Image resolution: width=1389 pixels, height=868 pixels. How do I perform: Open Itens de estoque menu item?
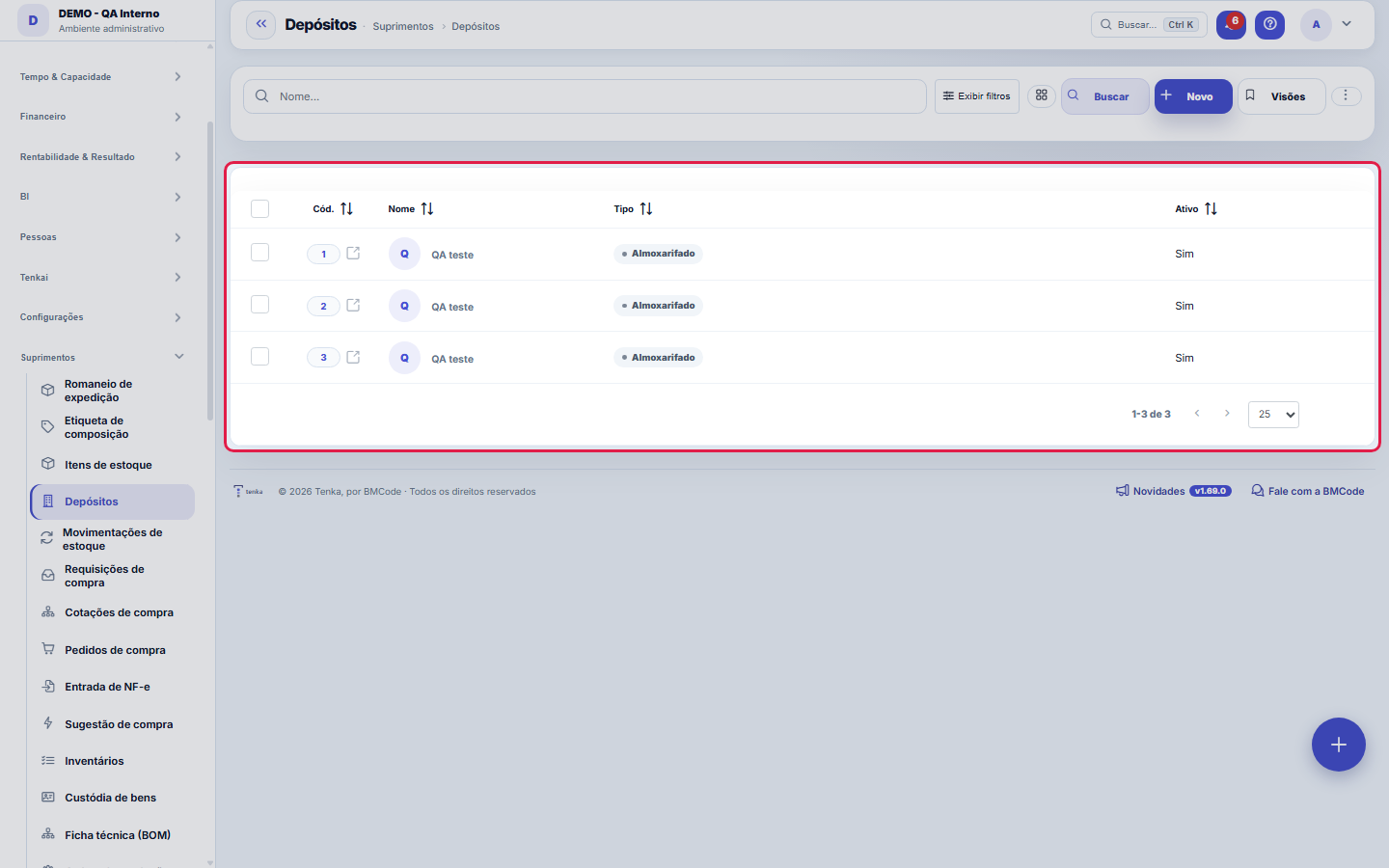click(x=112, y=465)
